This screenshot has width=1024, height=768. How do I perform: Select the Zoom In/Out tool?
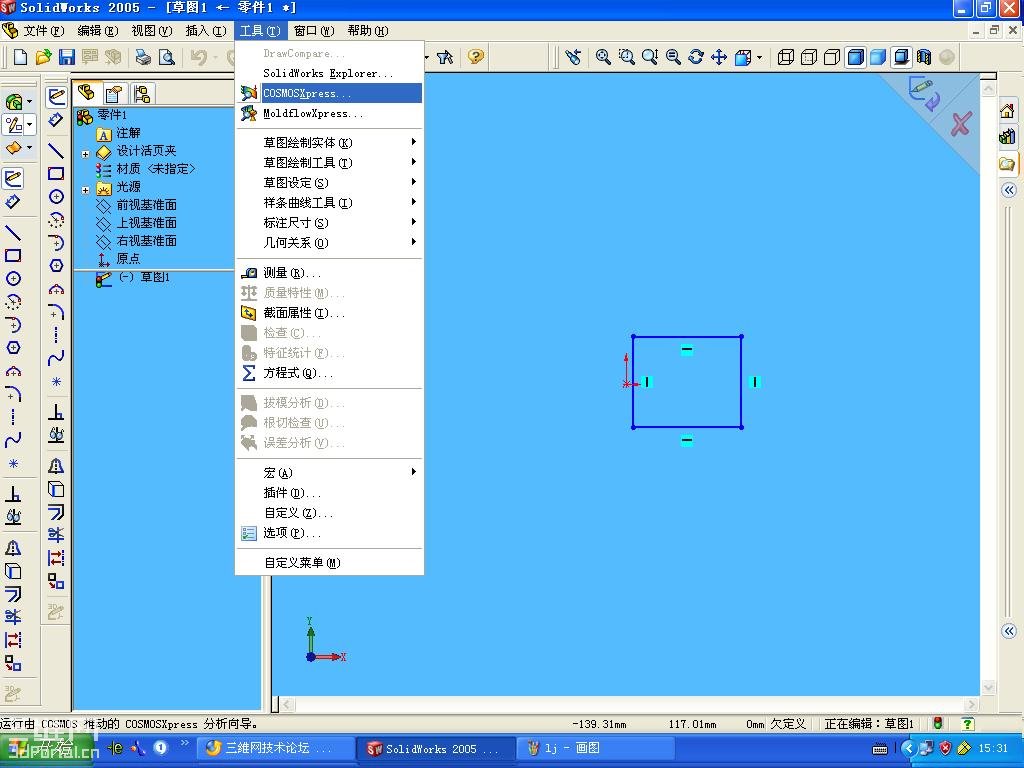coord(649,57)
